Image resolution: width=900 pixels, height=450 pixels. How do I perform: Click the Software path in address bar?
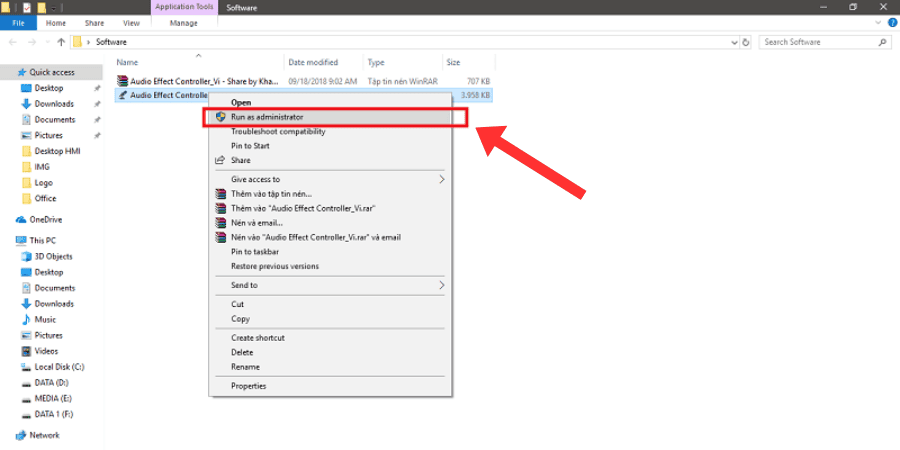point(111,42)
